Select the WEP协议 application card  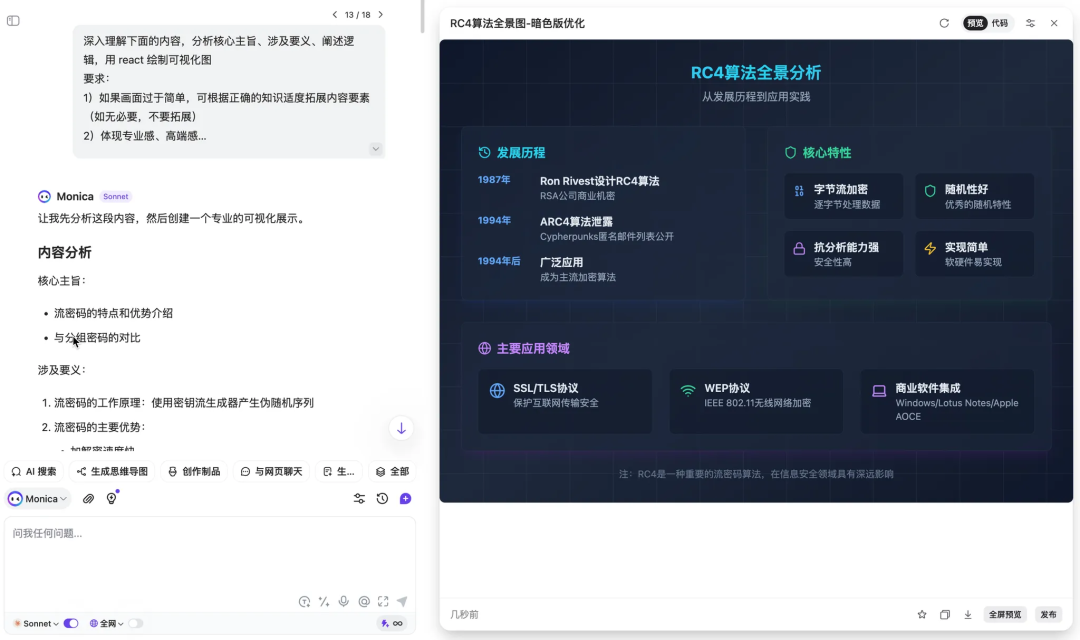(756, 402)
